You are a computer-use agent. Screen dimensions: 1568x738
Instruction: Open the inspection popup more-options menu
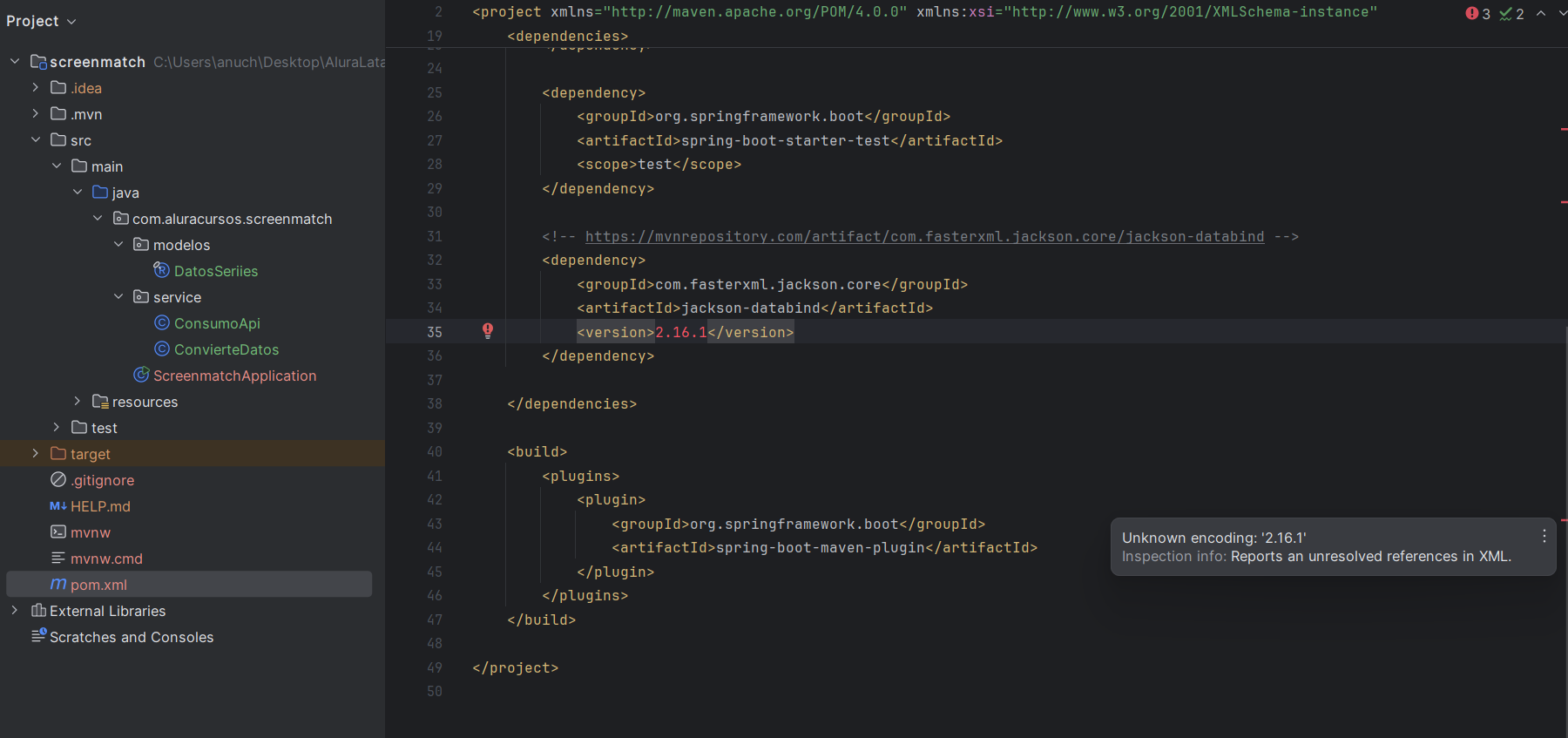(1544, 537)
